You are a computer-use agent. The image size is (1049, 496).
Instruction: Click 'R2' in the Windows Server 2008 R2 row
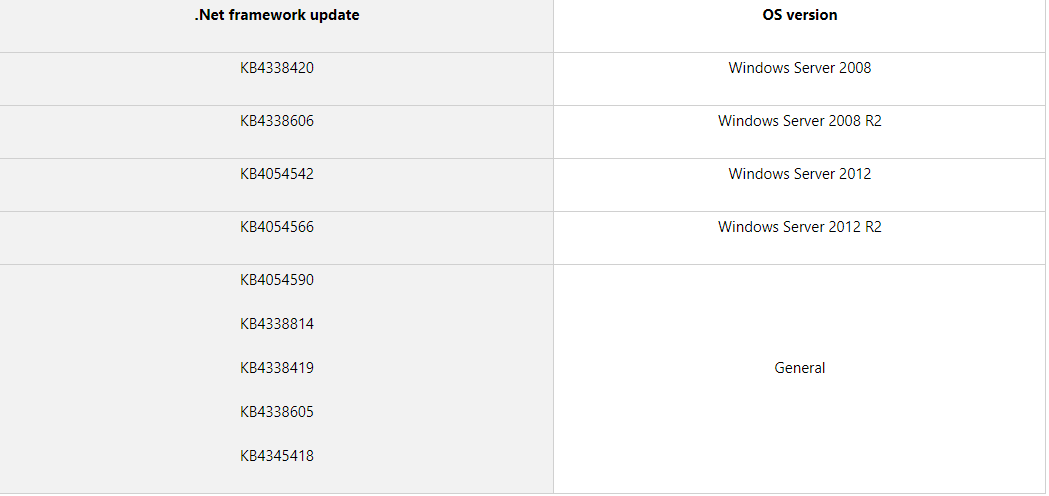pos(872,121)
